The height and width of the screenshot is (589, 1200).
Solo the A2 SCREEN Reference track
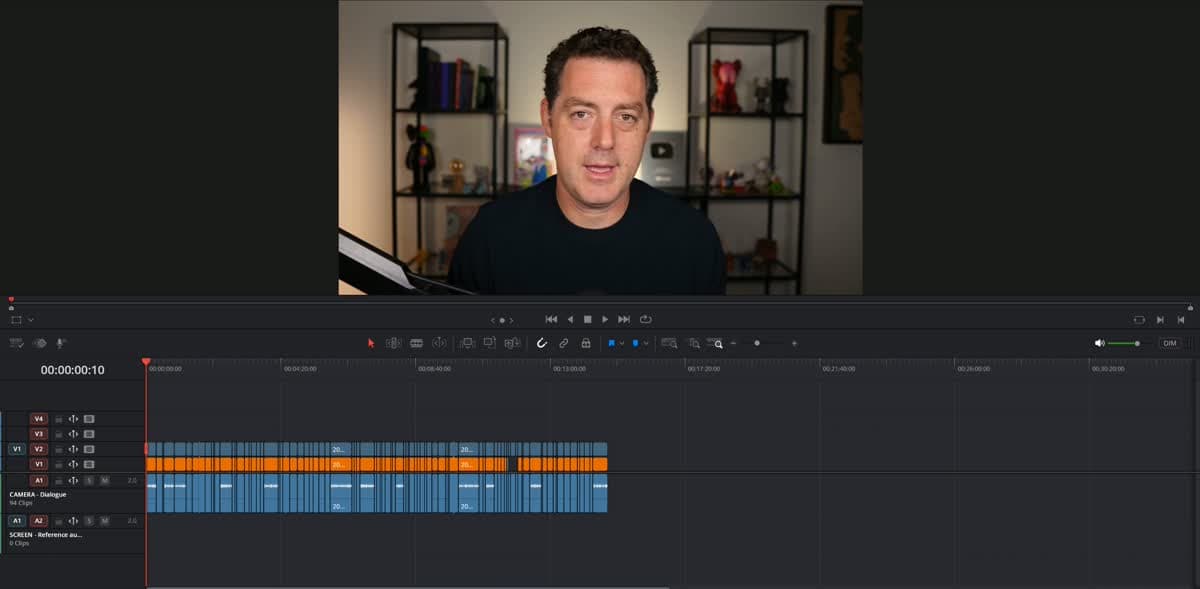(89, 521)
